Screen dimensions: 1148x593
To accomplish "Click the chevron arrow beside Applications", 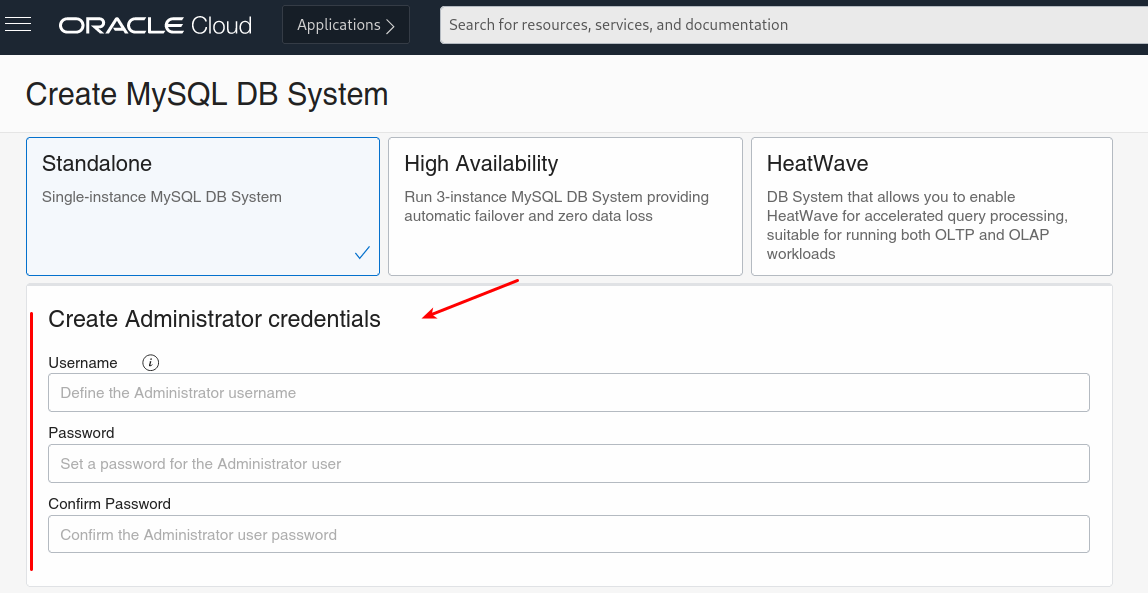I will [391, 25].
